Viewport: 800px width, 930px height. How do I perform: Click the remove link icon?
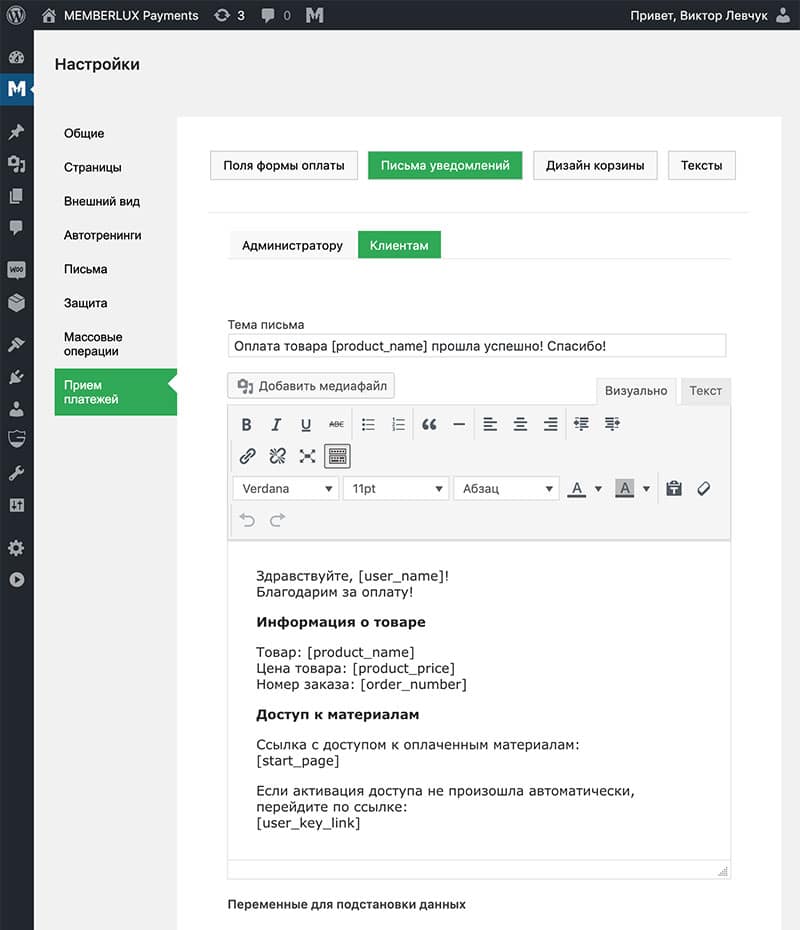tap(277, 456)
